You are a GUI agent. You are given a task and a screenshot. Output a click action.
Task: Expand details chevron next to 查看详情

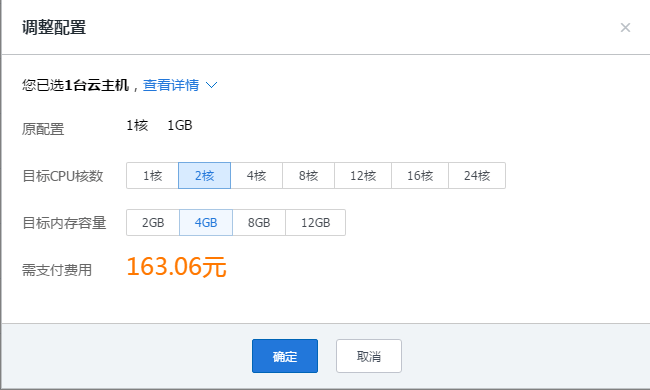click(211, 85)
